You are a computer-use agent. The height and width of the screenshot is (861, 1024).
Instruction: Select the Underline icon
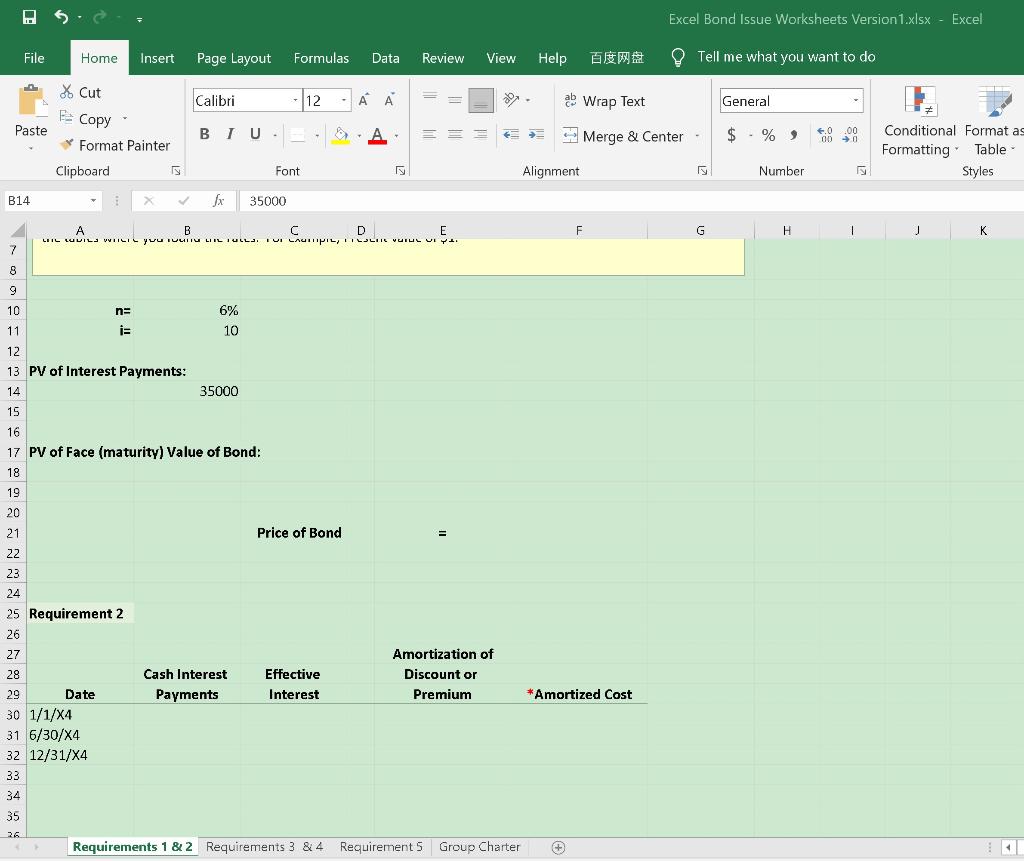[255, 135]
